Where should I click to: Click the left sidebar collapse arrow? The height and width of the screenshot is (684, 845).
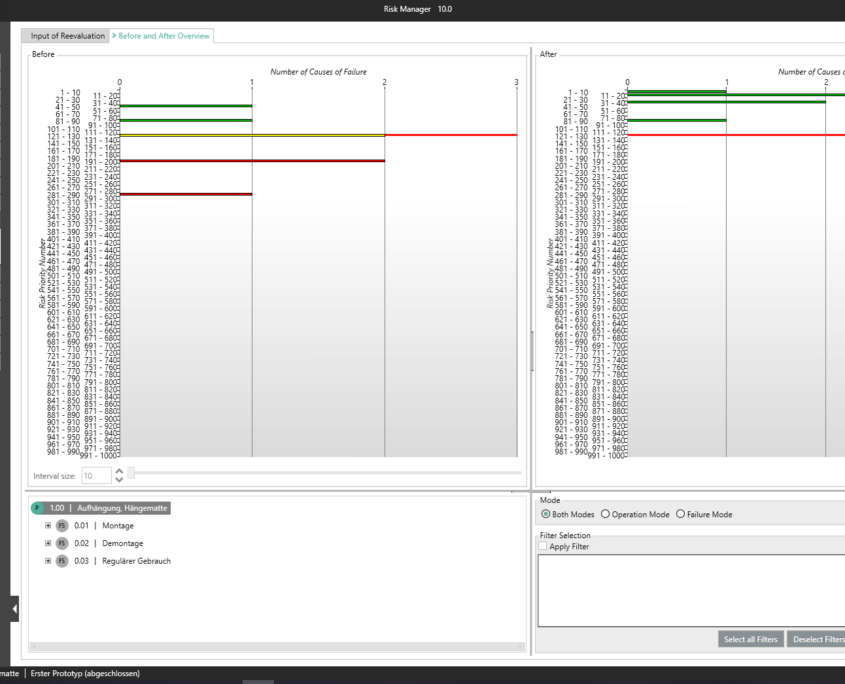pyautogui.click(x=14, y=607)
